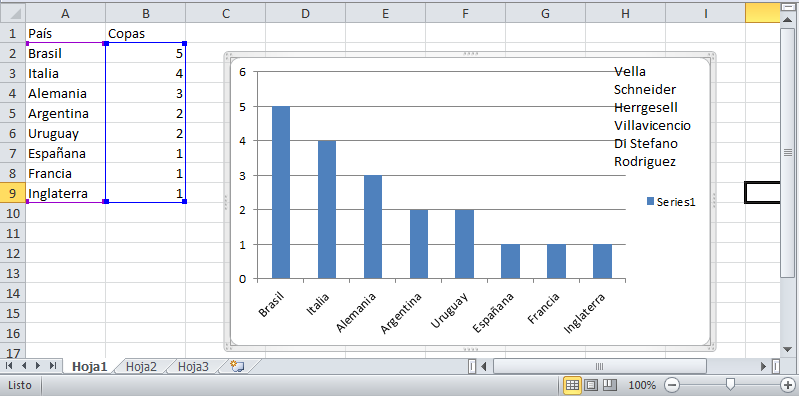Switch to Normal view in status bar
This screenshot has height=396, width=799.
(572, 385)
